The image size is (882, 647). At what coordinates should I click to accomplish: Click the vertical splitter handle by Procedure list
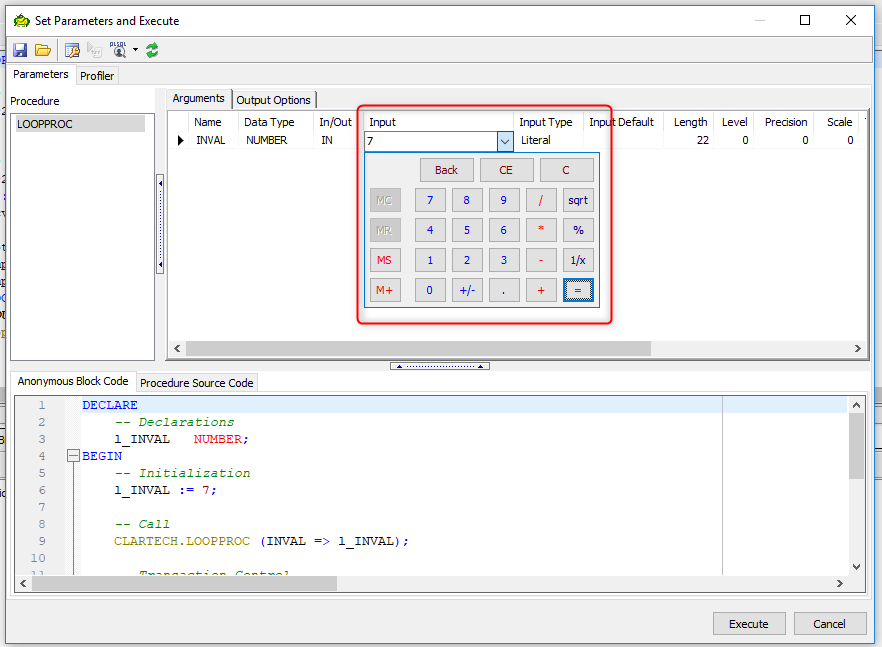coord(160,224)
